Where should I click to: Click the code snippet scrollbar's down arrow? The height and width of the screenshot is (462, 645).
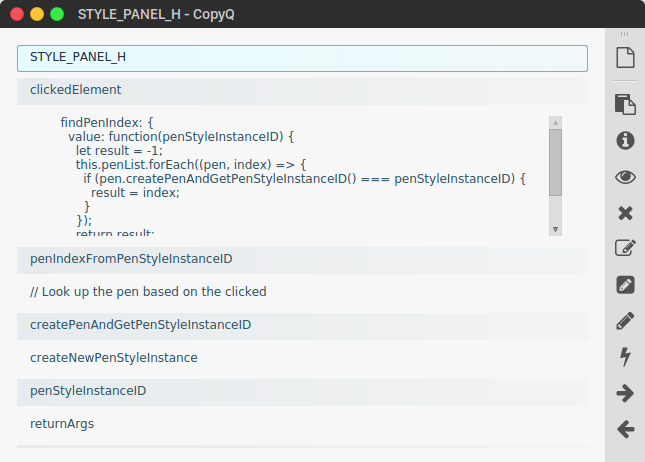555,229
